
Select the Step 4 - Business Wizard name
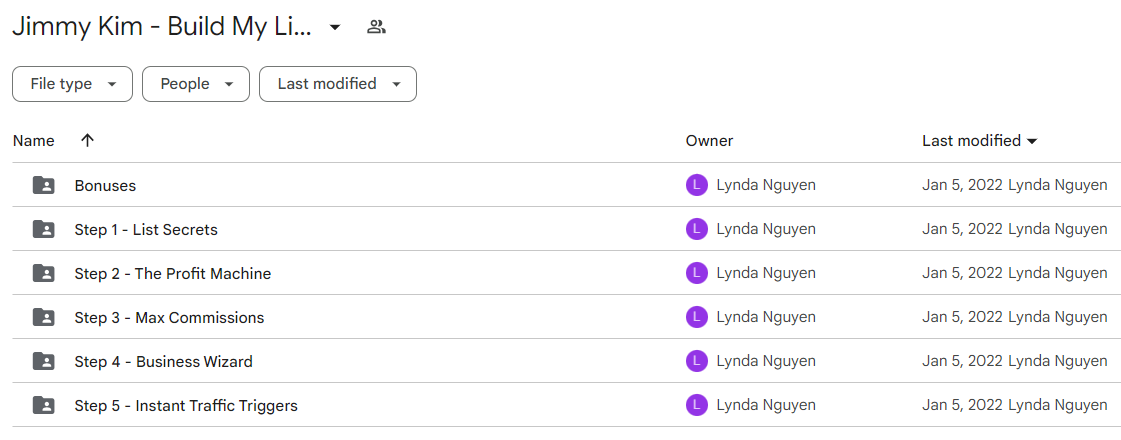[163, 362]
